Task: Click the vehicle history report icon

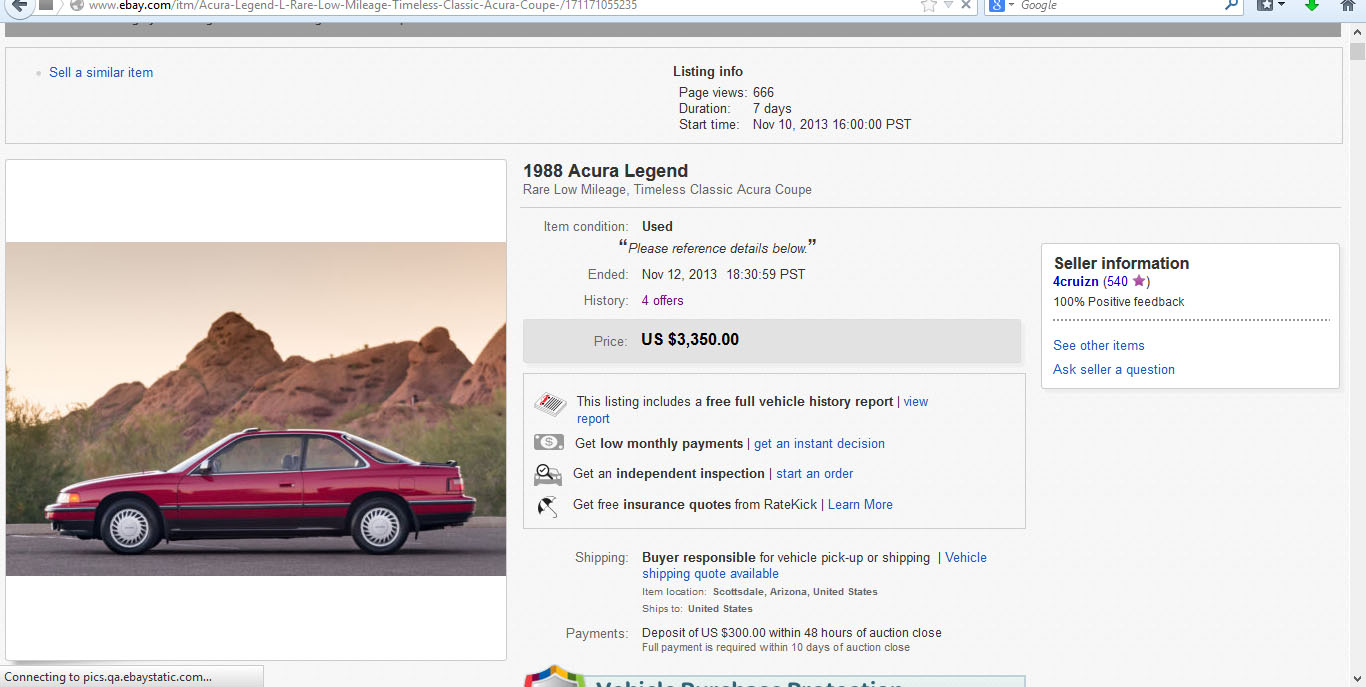Action: 550,404
